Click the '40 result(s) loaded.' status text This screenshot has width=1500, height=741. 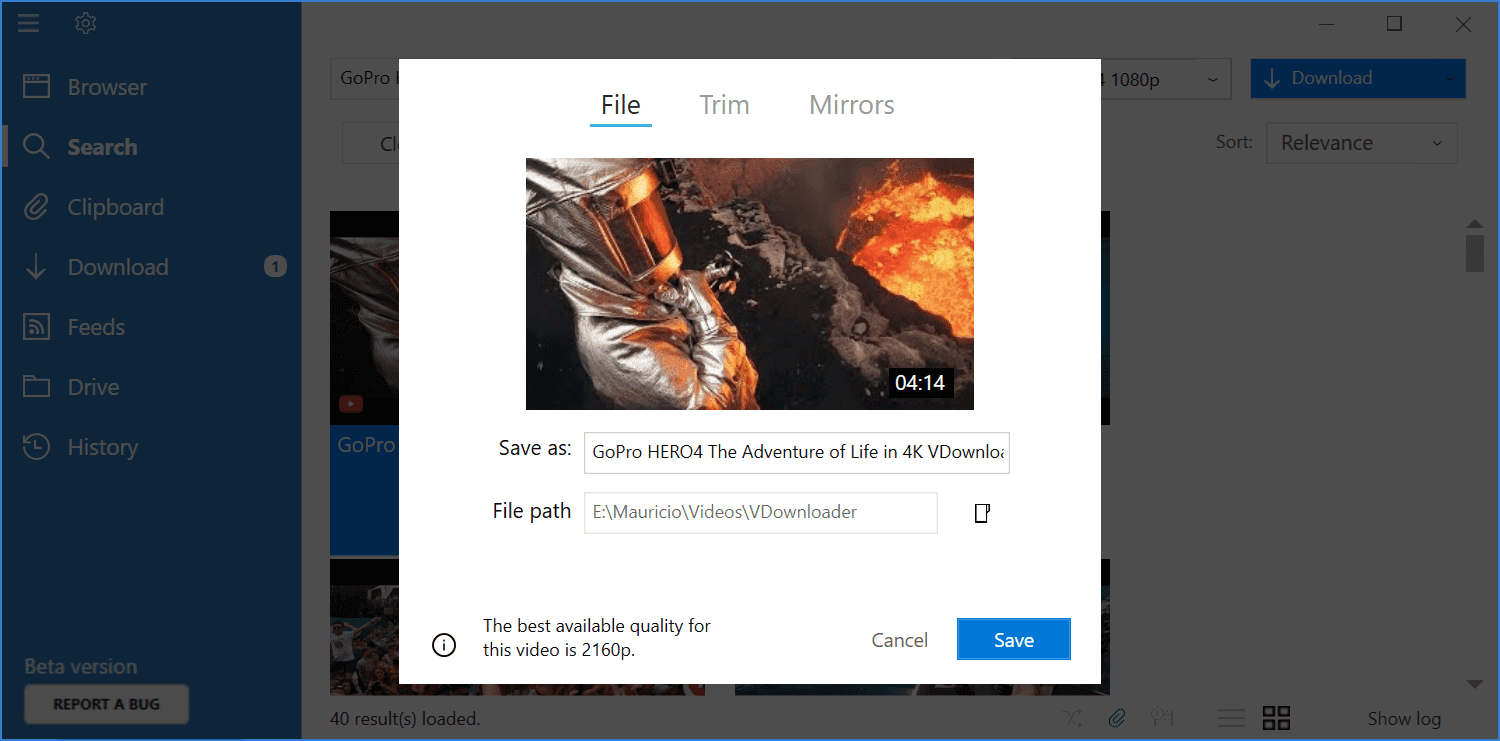[405, 718]
